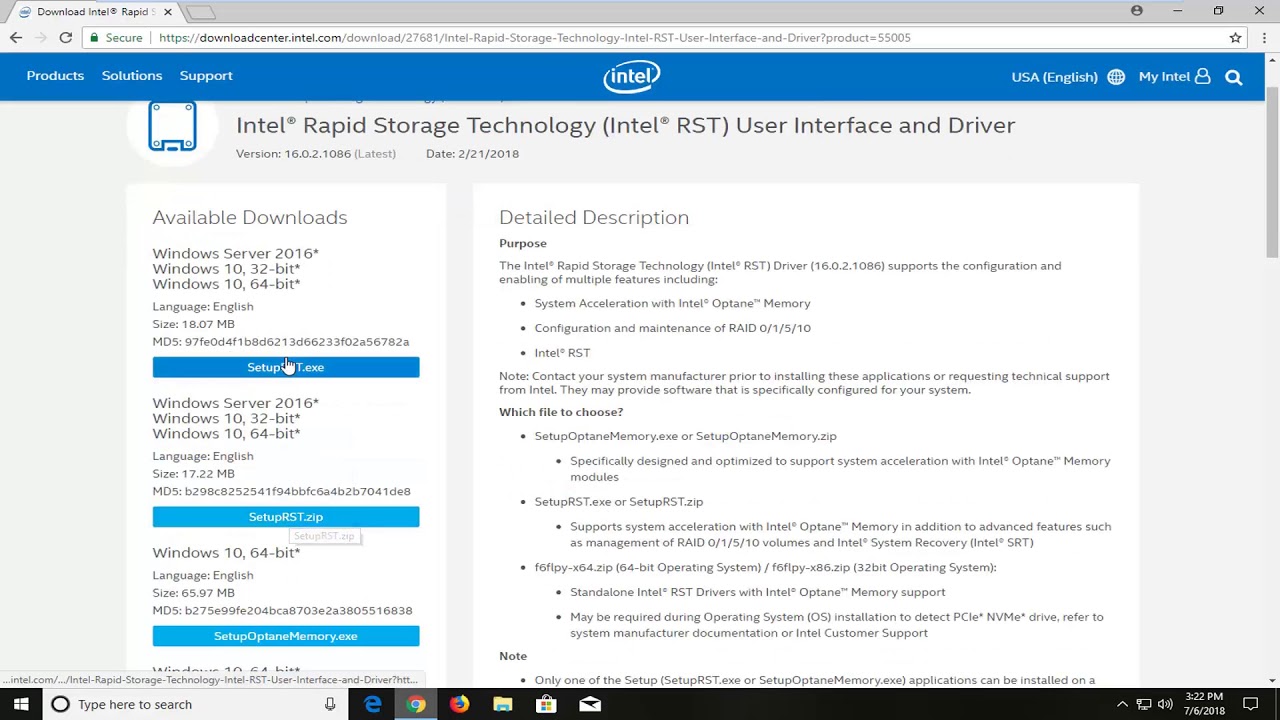This screenshot has height=720, width=1280.
Task: Click the Chrome profile avatar icon
Action: point(1137,11)
